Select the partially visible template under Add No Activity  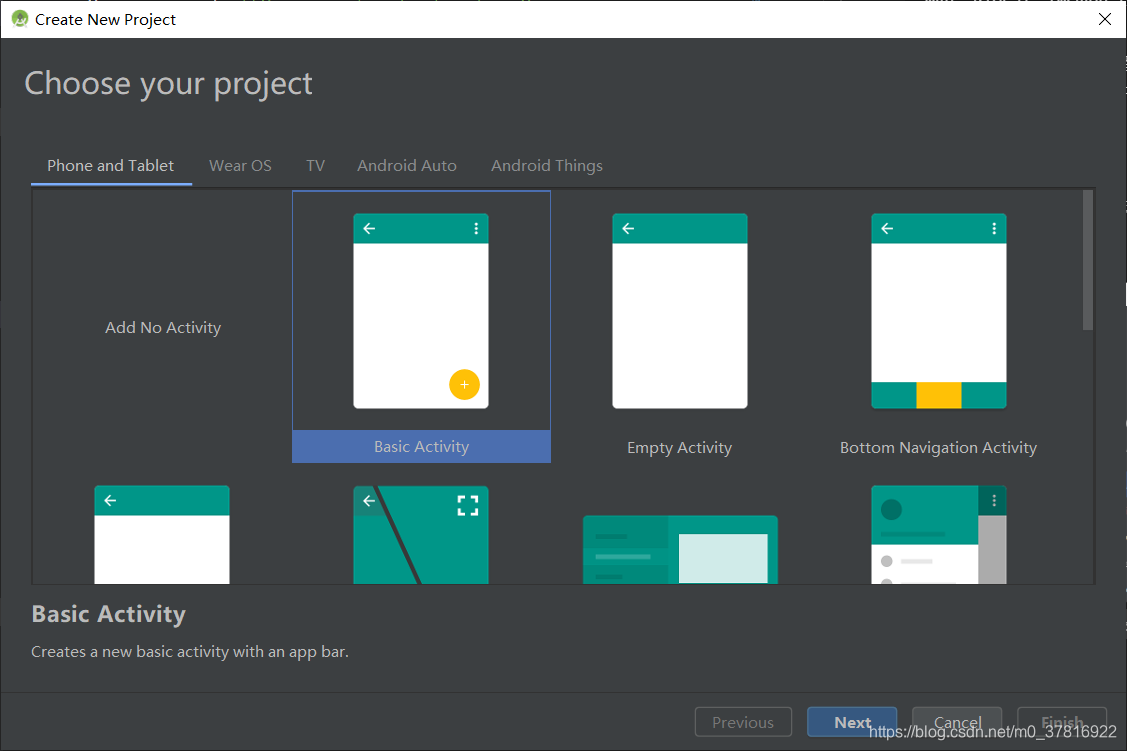pyautogui.click(x=162, y=535)
